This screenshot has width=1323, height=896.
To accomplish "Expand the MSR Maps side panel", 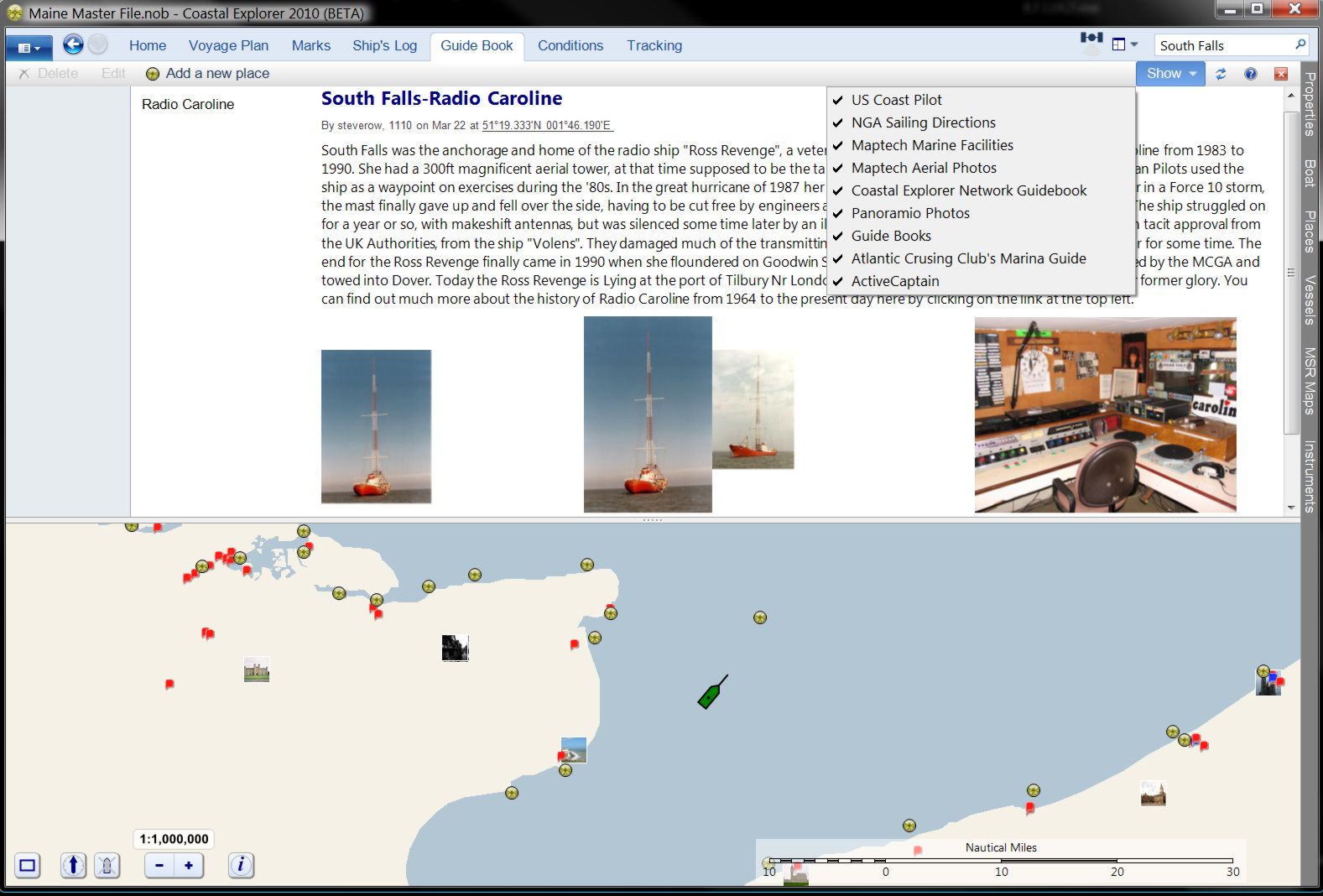I will click(1310, 380).
